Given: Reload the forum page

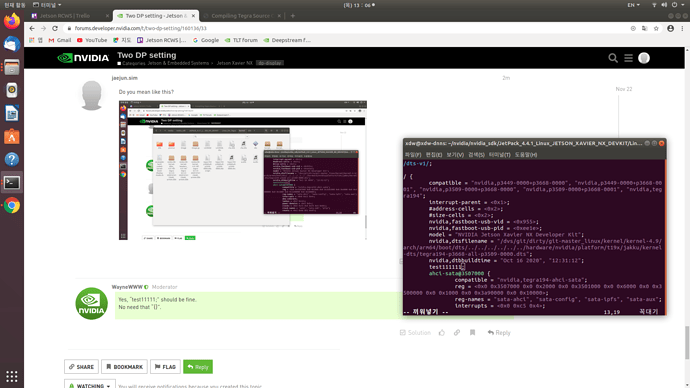Looking at the screenshot, I should [x=55, y=28].
